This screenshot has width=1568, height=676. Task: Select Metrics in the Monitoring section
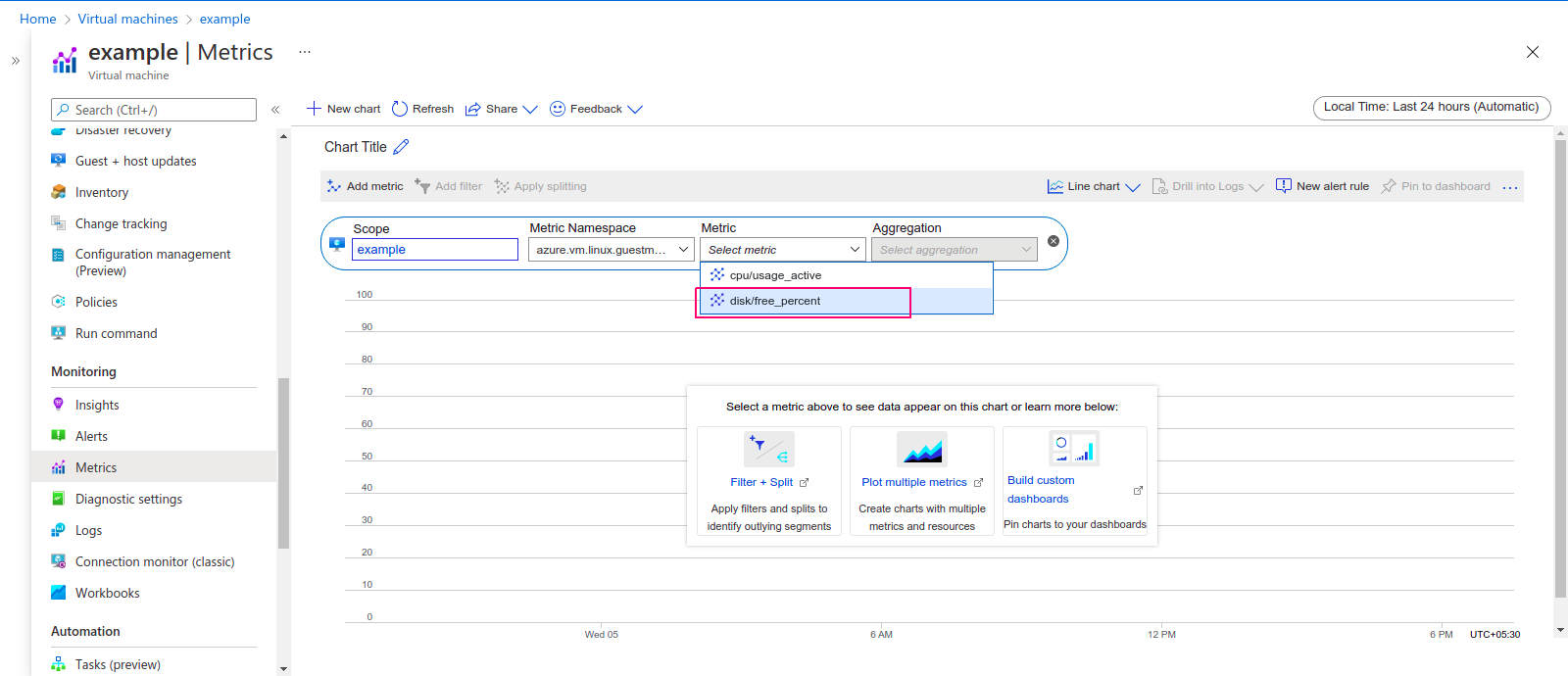pyautogui.click(x=154, y=468)
